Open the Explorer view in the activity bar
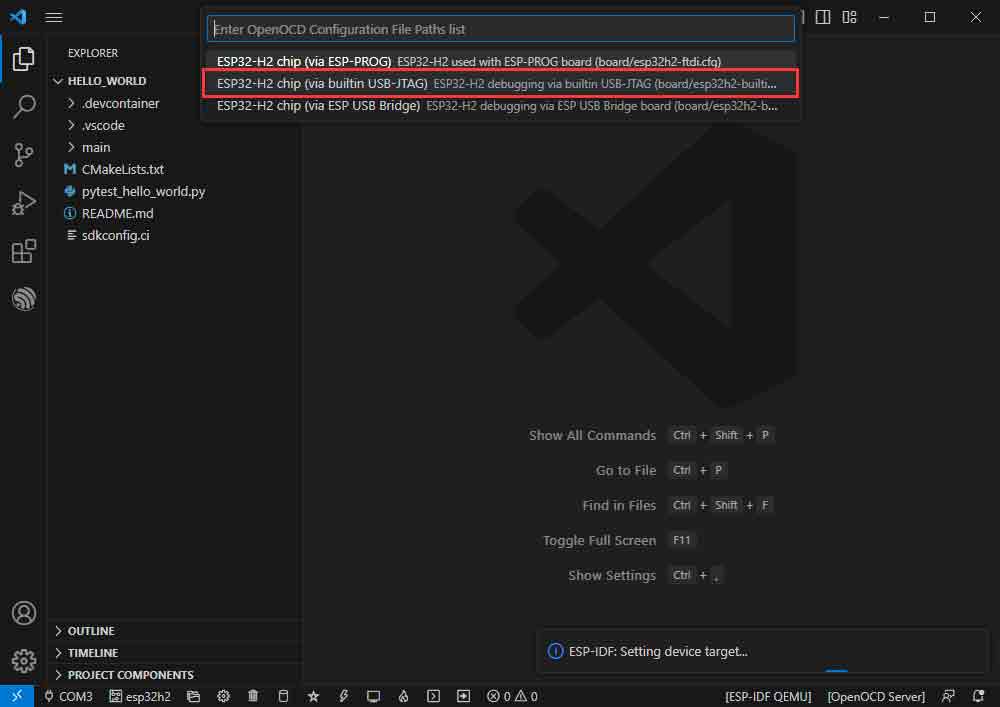Viewport: 1000px width, 707px height. click(x=24, y=59)
